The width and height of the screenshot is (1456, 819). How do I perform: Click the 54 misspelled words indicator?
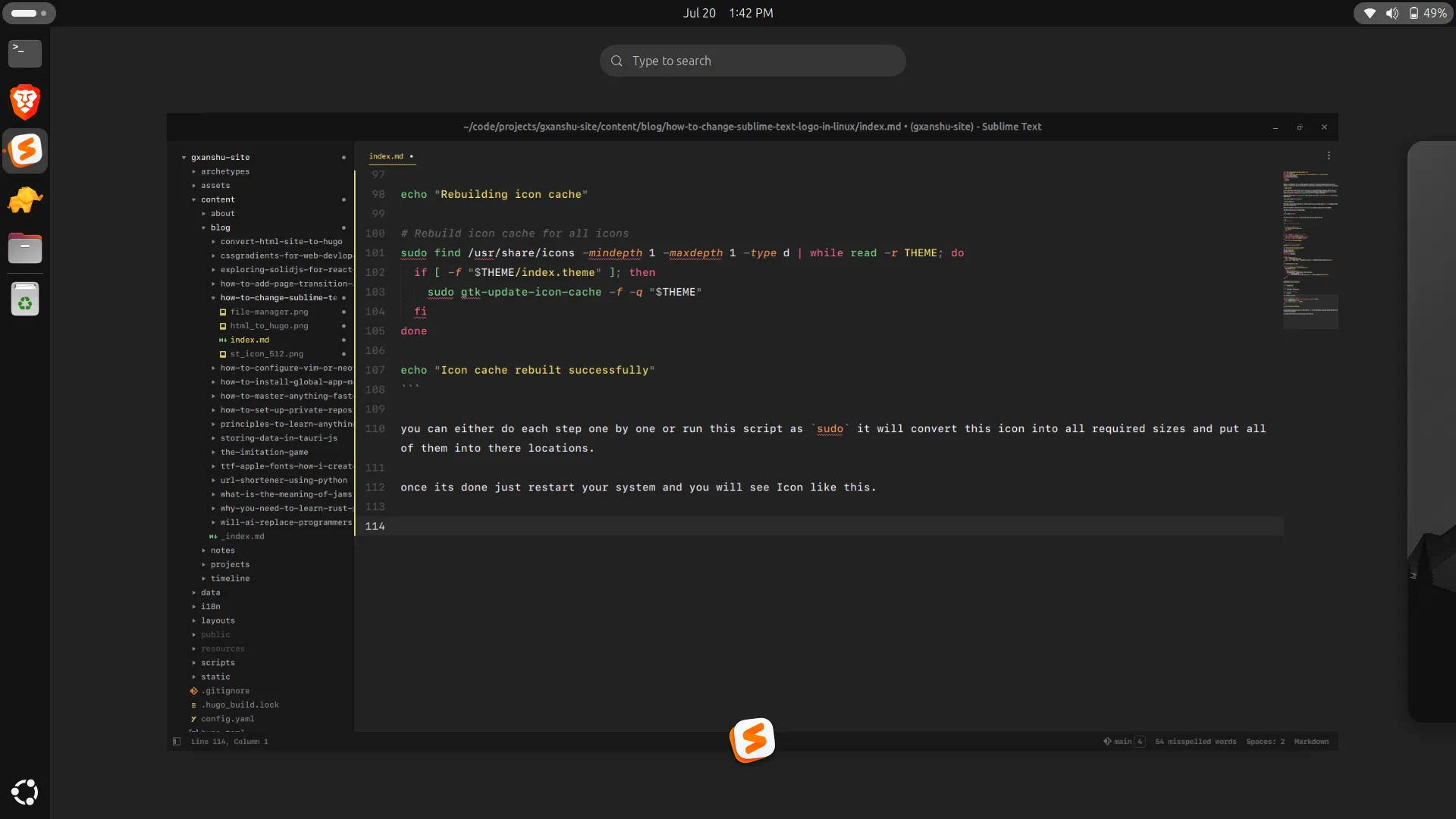(1194, 742)
